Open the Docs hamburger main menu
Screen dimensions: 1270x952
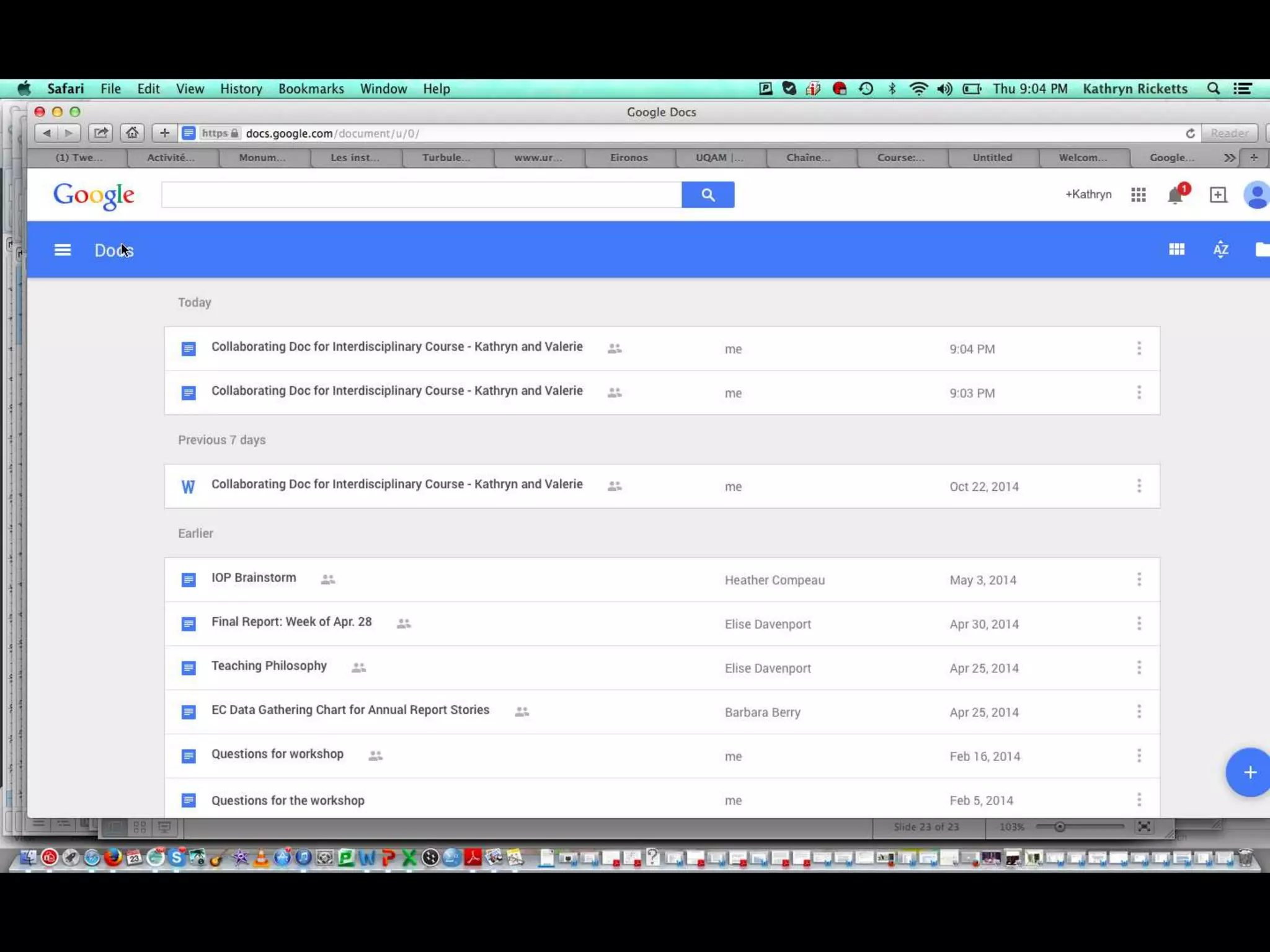pos(63,250)
